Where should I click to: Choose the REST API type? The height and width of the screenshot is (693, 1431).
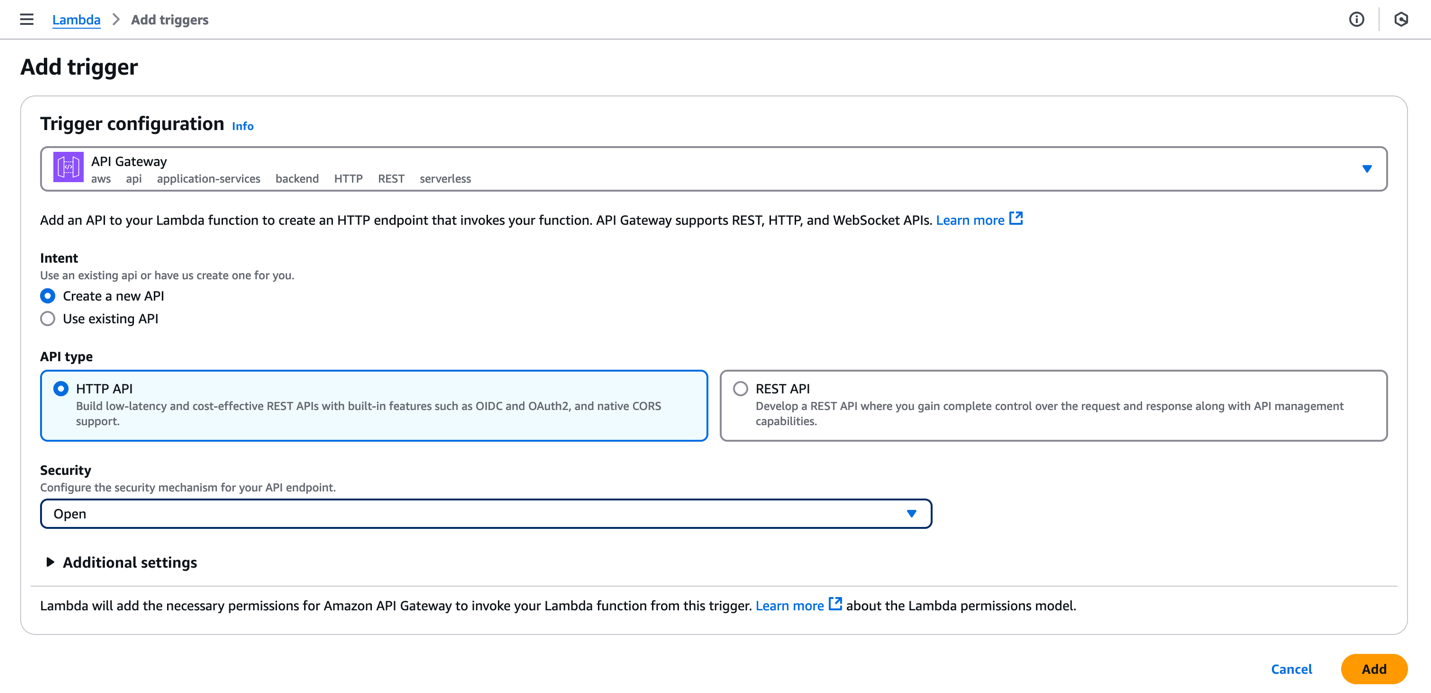click(x=741, y=389)
